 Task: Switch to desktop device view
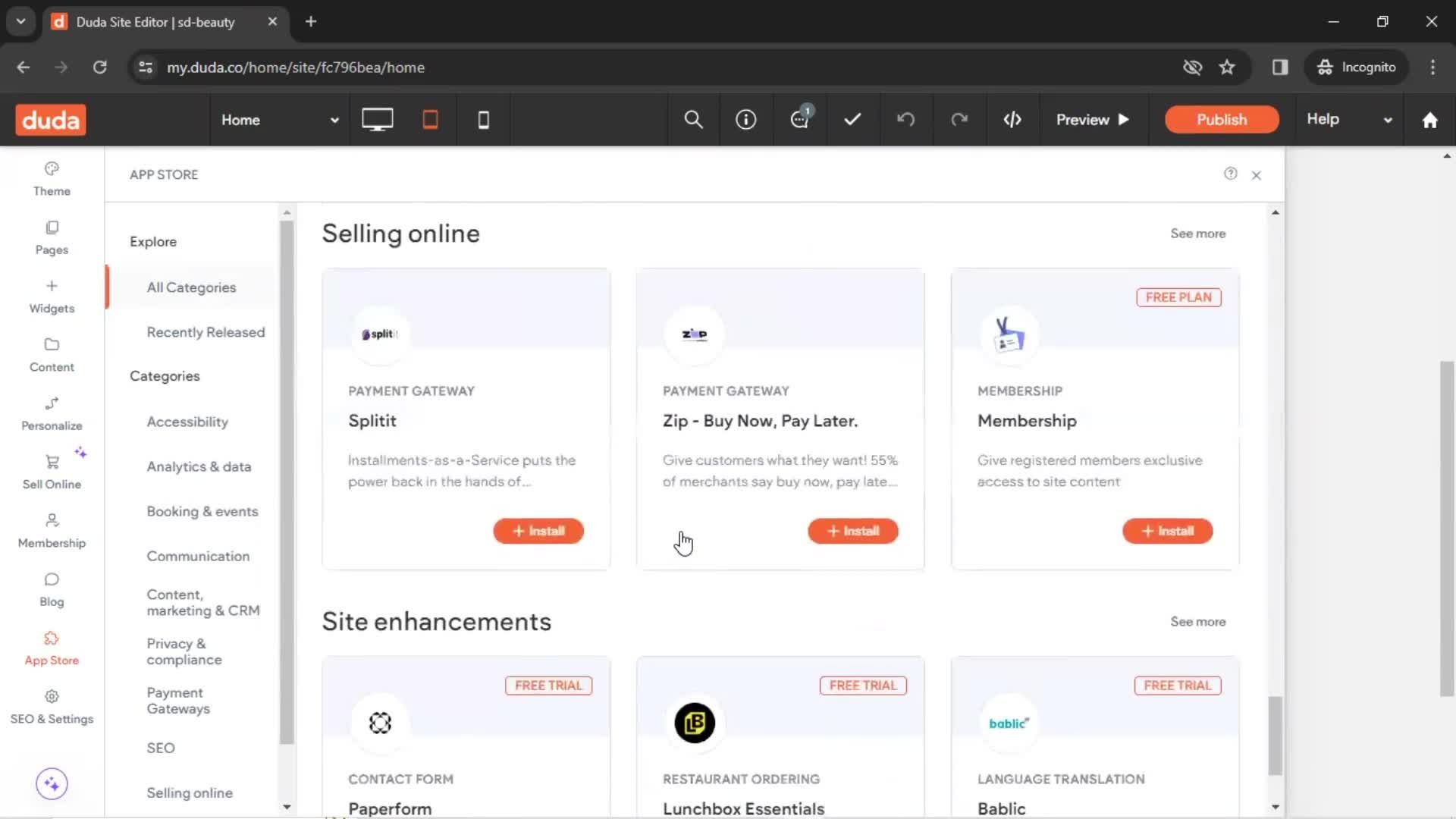[377, 120]
